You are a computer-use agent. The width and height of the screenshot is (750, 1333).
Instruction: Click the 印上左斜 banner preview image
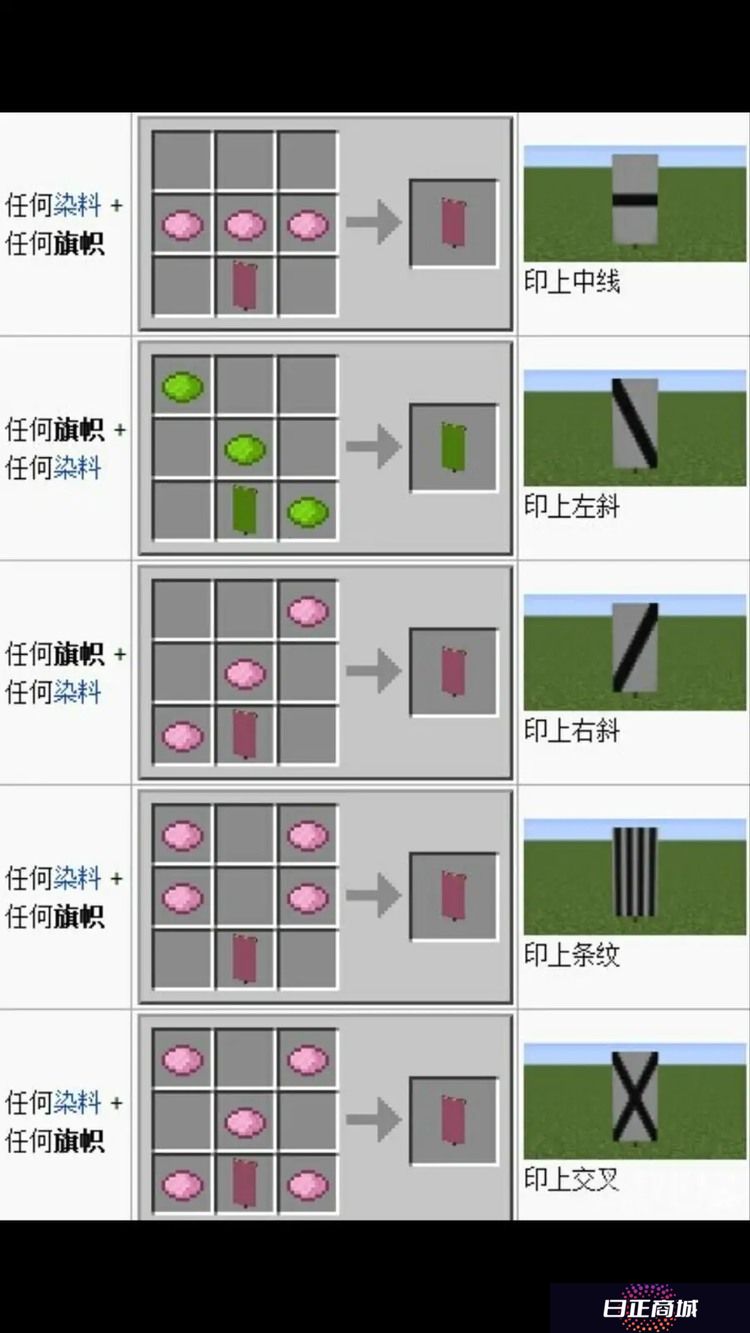click(634, 428)
